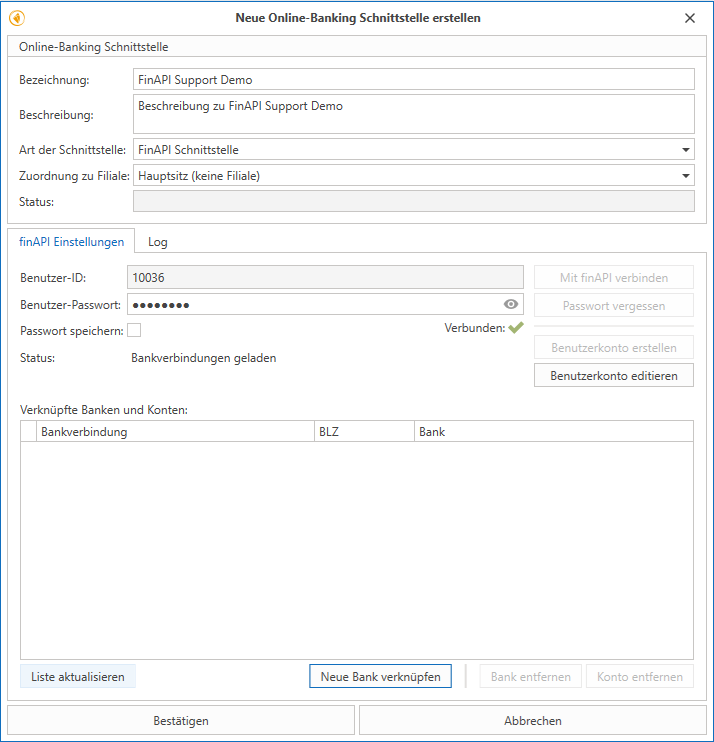714x742 pixels.
Task: Focus the Beschreibung text area
Action: pyautogui.click(x=413, y=114)
